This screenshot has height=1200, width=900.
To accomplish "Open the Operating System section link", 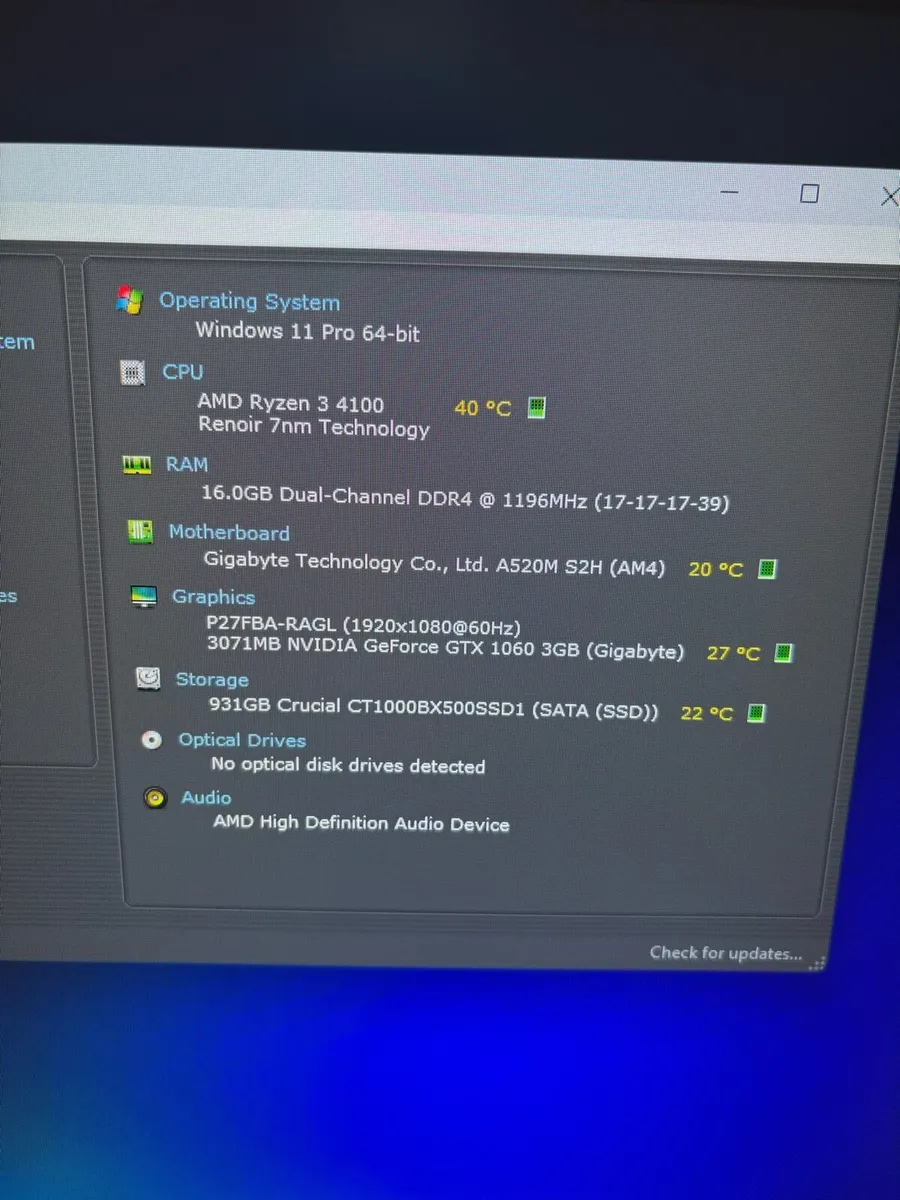I will coord(249,301).
